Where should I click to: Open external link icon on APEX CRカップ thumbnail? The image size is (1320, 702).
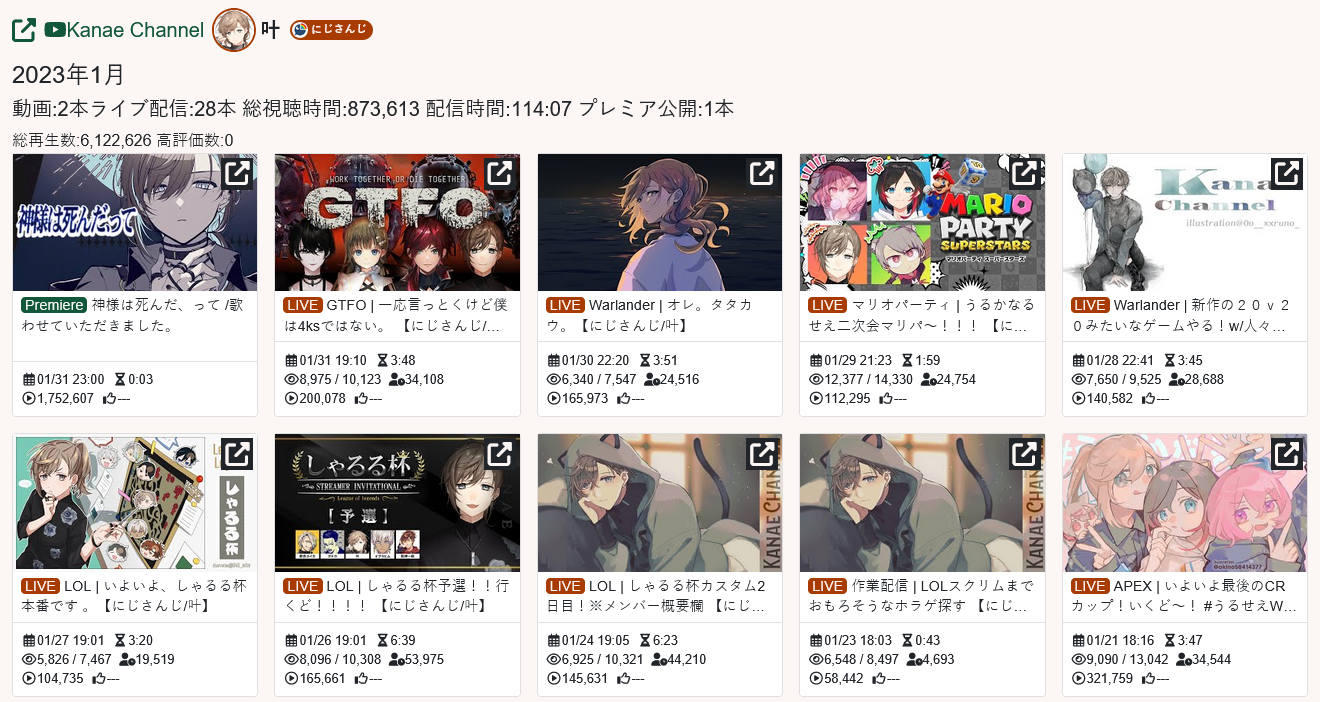click(x=1286, y=454)
